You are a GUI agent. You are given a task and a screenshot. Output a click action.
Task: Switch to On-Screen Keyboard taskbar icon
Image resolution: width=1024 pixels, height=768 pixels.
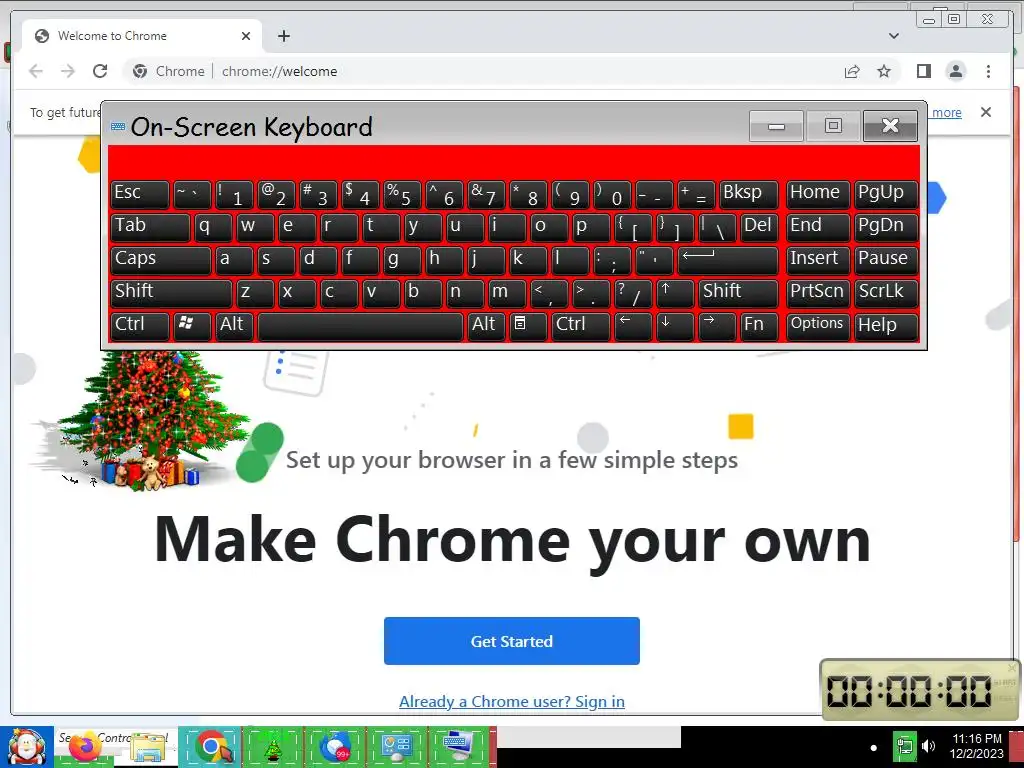pos(458,747)
